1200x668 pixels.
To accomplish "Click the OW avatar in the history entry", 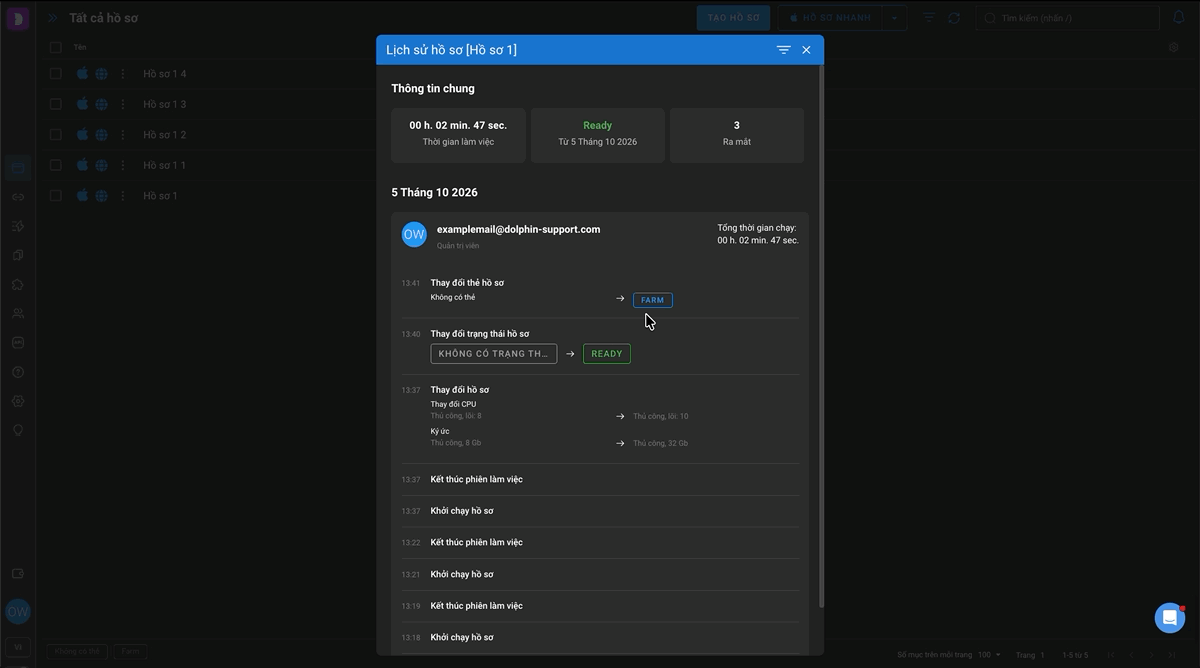I will click(x=414, y=234).
